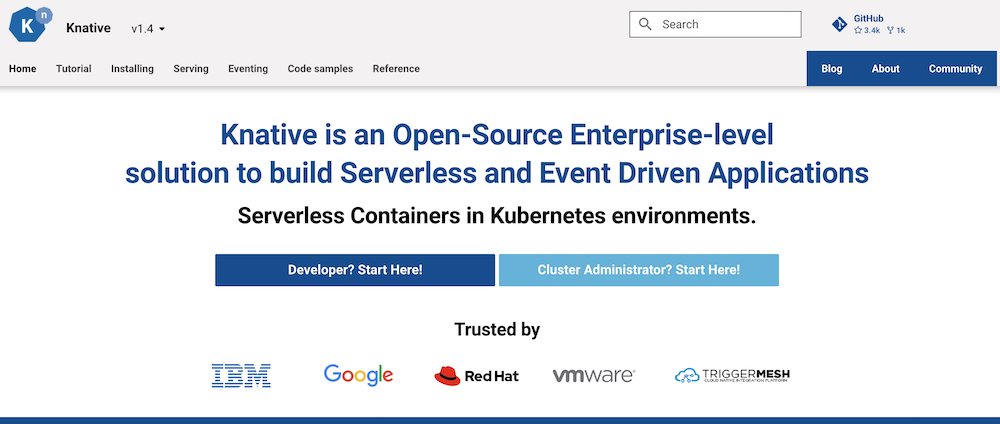
Task: Open the v1.4 version dropdown
Action: (x=148, y=29)
